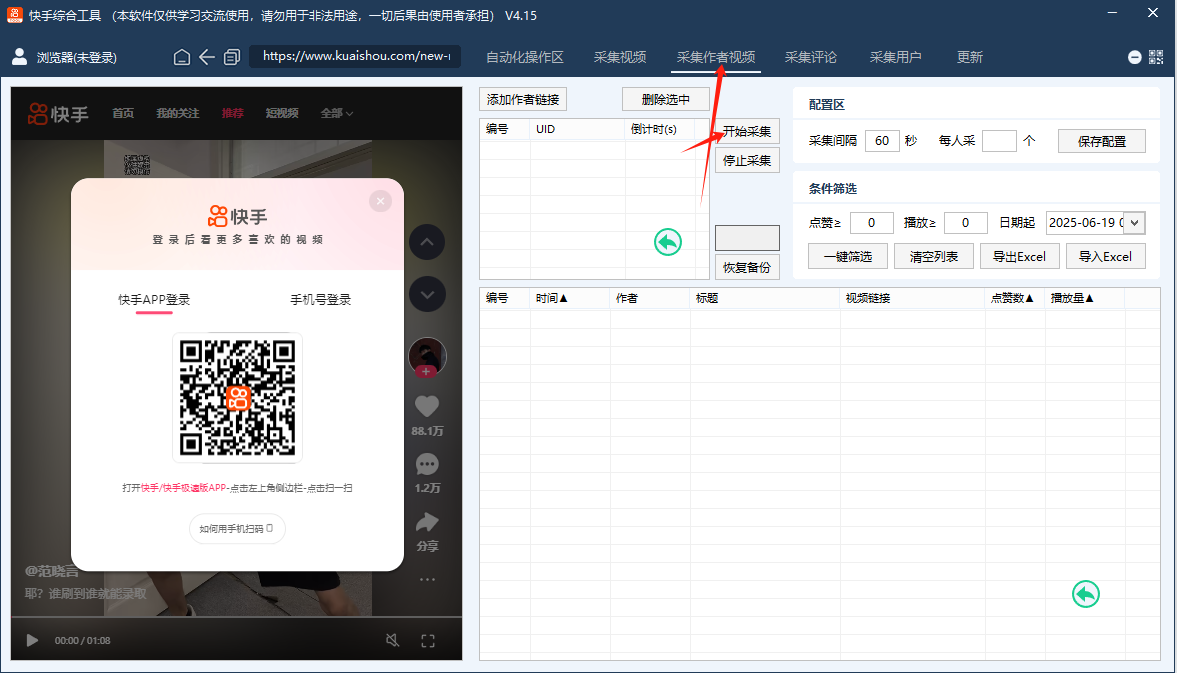Select the 采集作者视频 tab
The height and width of the screenshot is (673, 1177).
point(716,57)
